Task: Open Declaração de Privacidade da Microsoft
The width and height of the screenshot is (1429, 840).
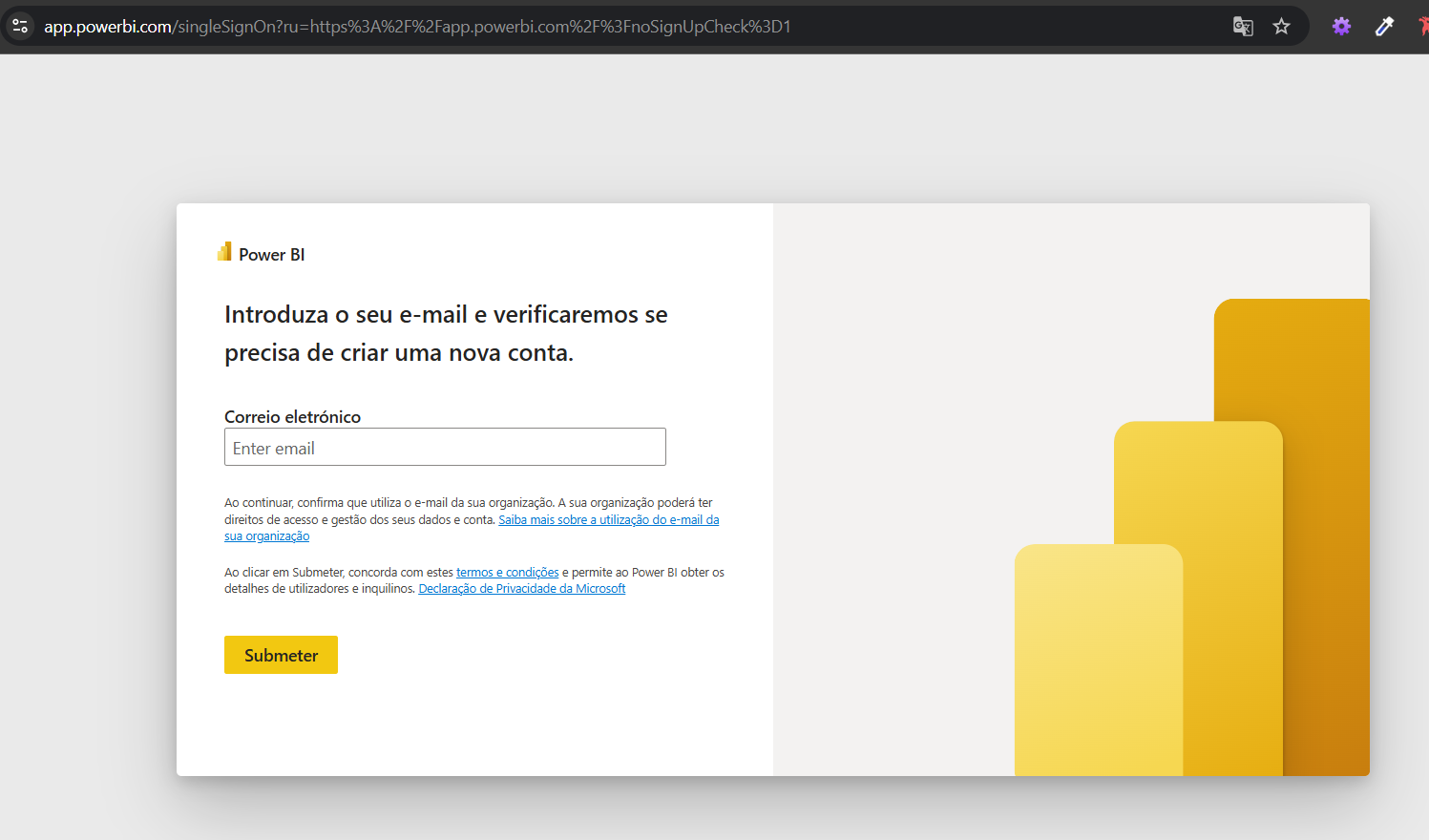Action: [x=521, y=588]
